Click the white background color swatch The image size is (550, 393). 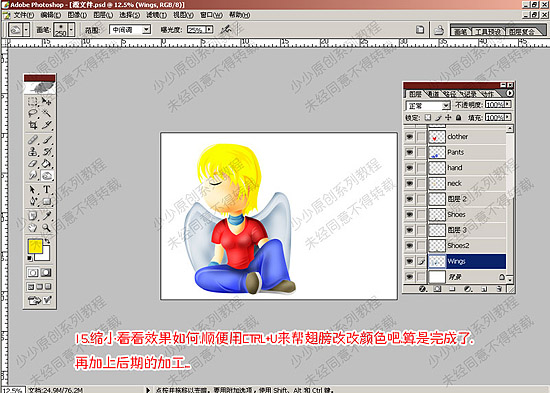44,255
